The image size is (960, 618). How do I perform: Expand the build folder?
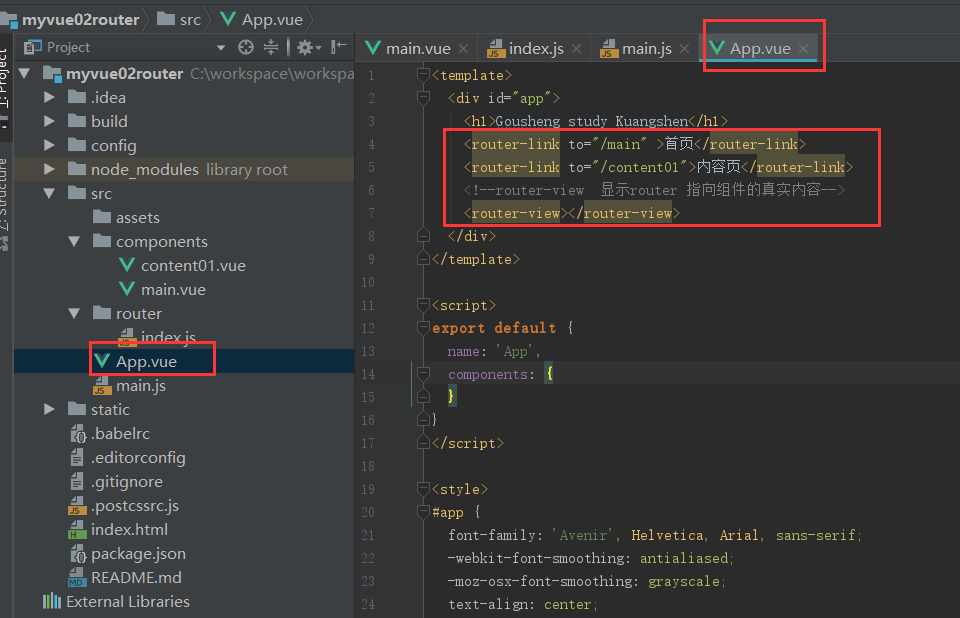(50, 121)
